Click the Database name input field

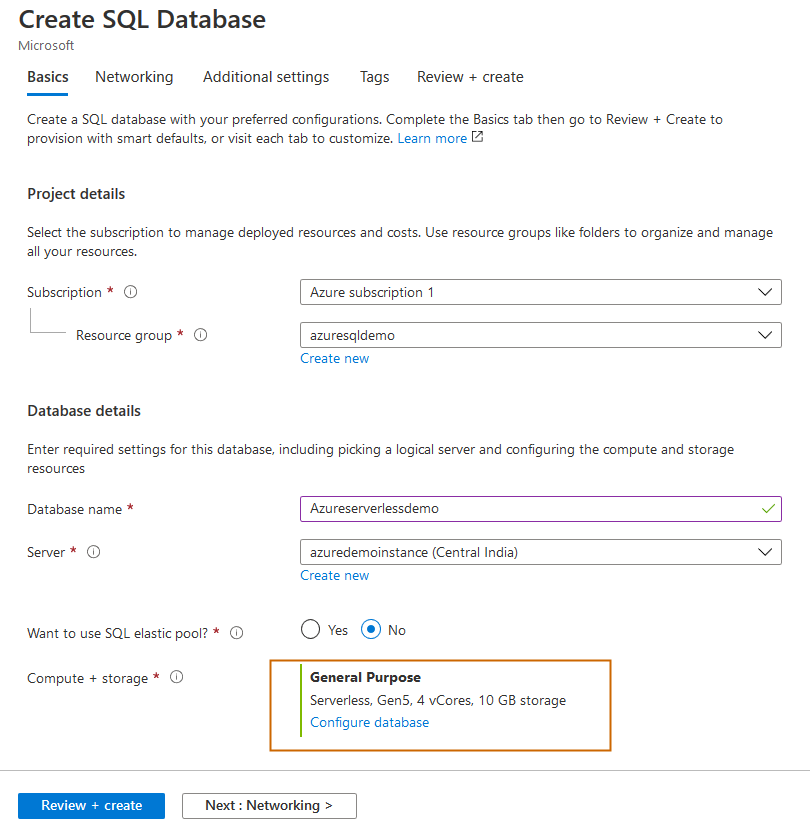(530, 509)
